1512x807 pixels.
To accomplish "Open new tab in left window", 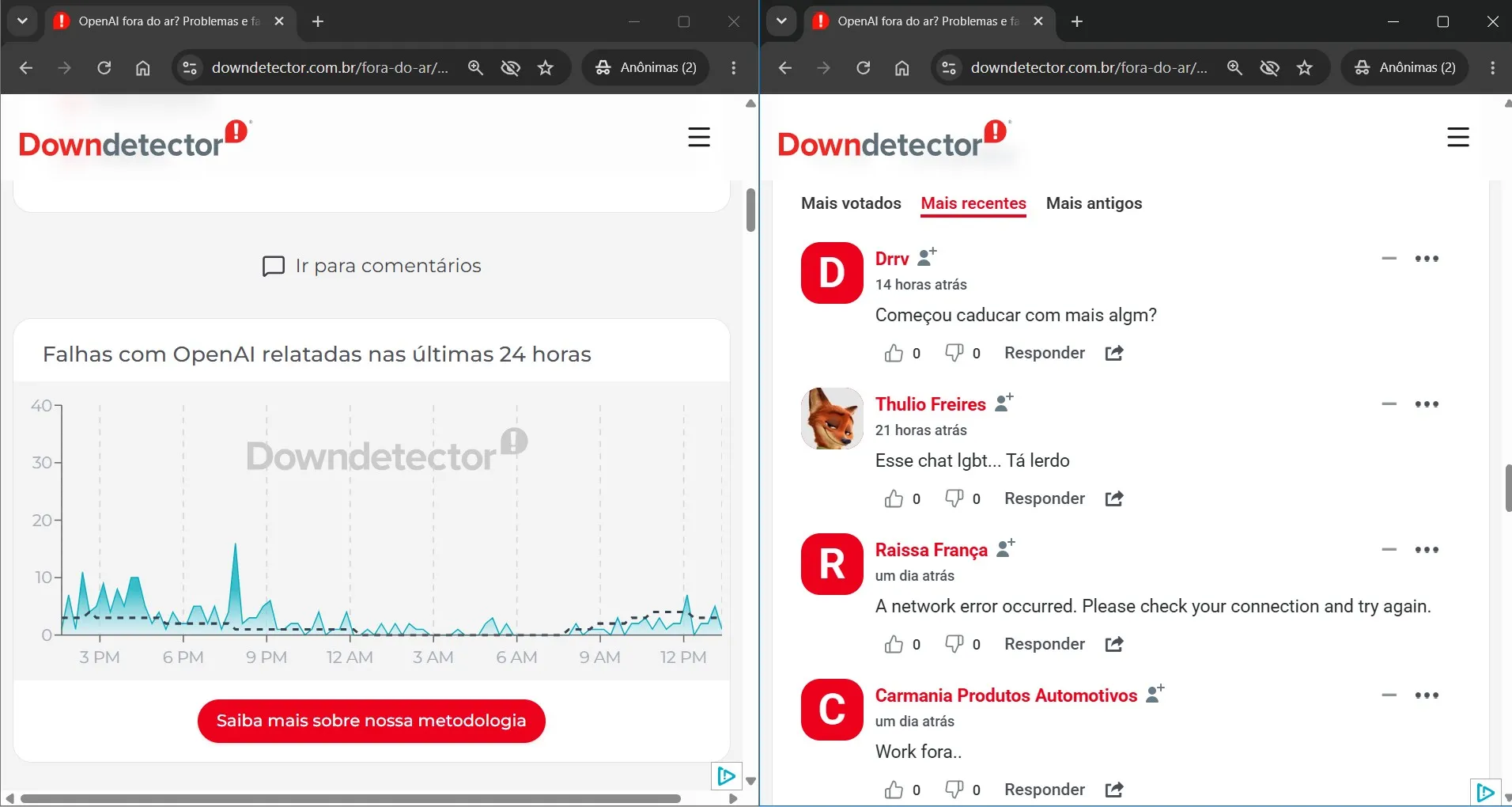I will click(318, 21).
